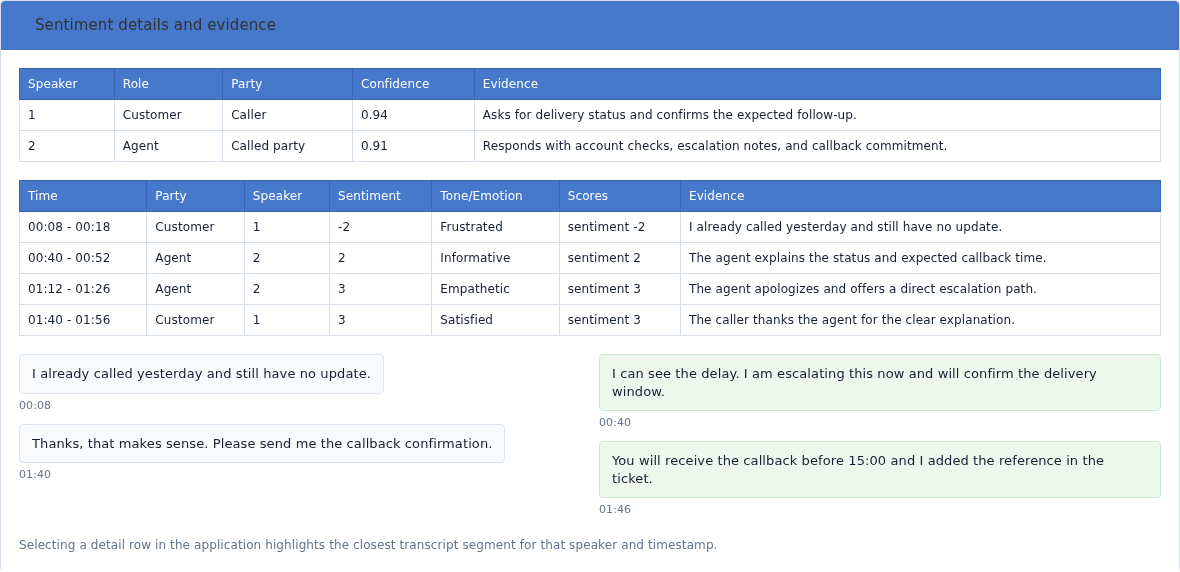
Task: Select the Role column header
Action: pos(169,84)
